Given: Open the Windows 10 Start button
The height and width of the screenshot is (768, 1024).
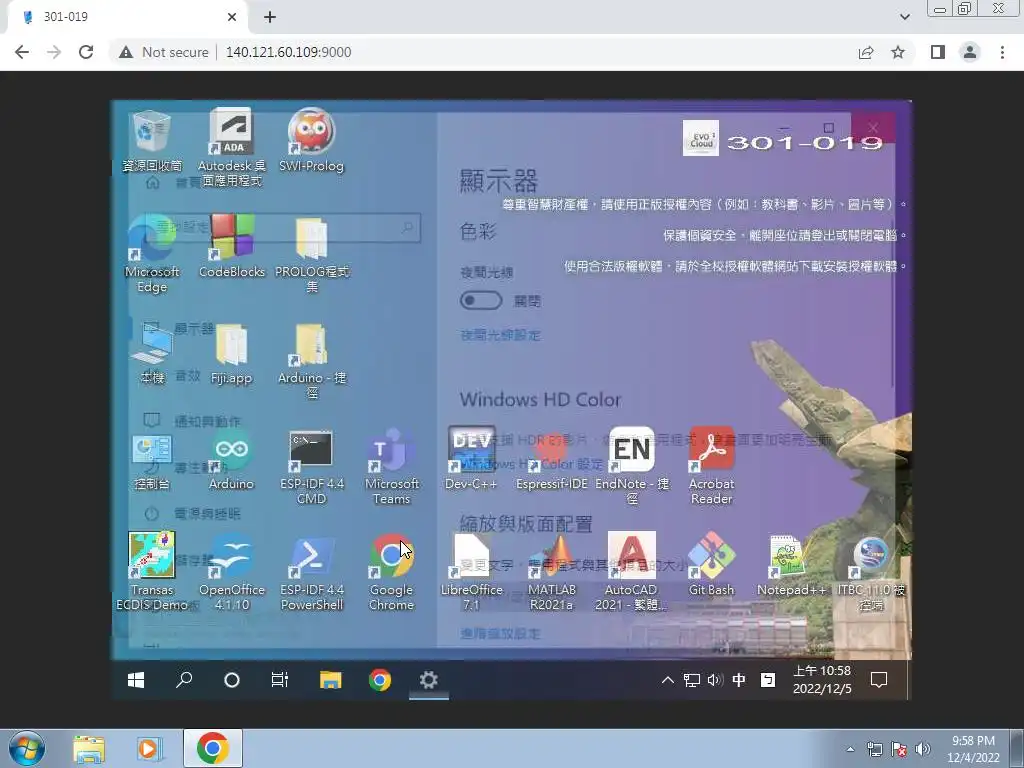Looking at the screenshot, I should point(136,680).
